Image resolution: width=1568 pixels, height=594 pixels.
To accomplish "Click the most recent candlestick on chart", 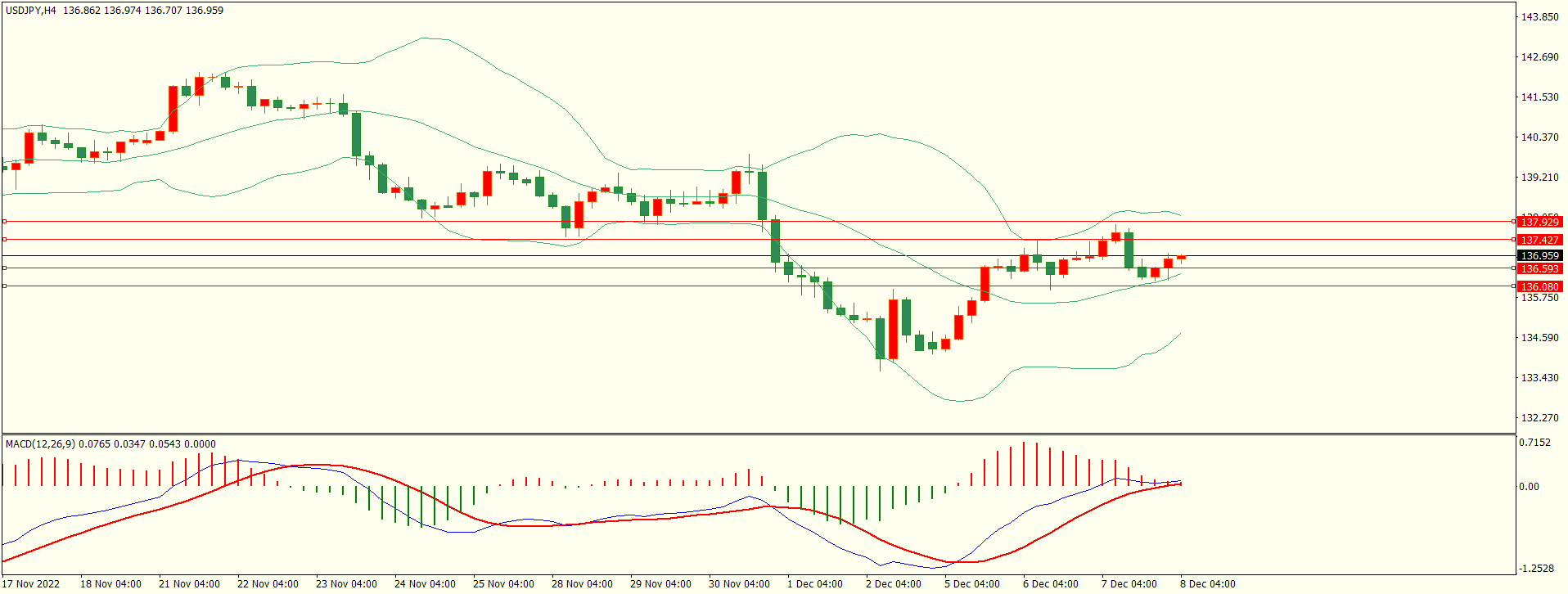I will click(x=1181, y=258).
